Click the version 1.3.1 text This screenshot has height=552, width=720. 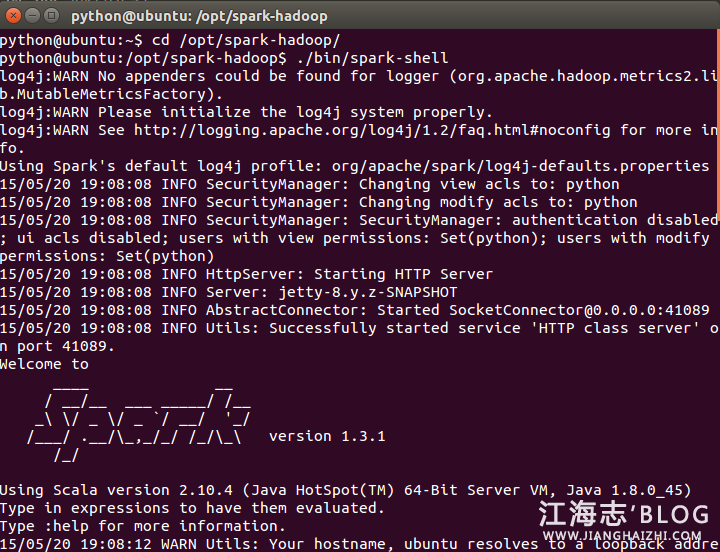coord(327,436)
